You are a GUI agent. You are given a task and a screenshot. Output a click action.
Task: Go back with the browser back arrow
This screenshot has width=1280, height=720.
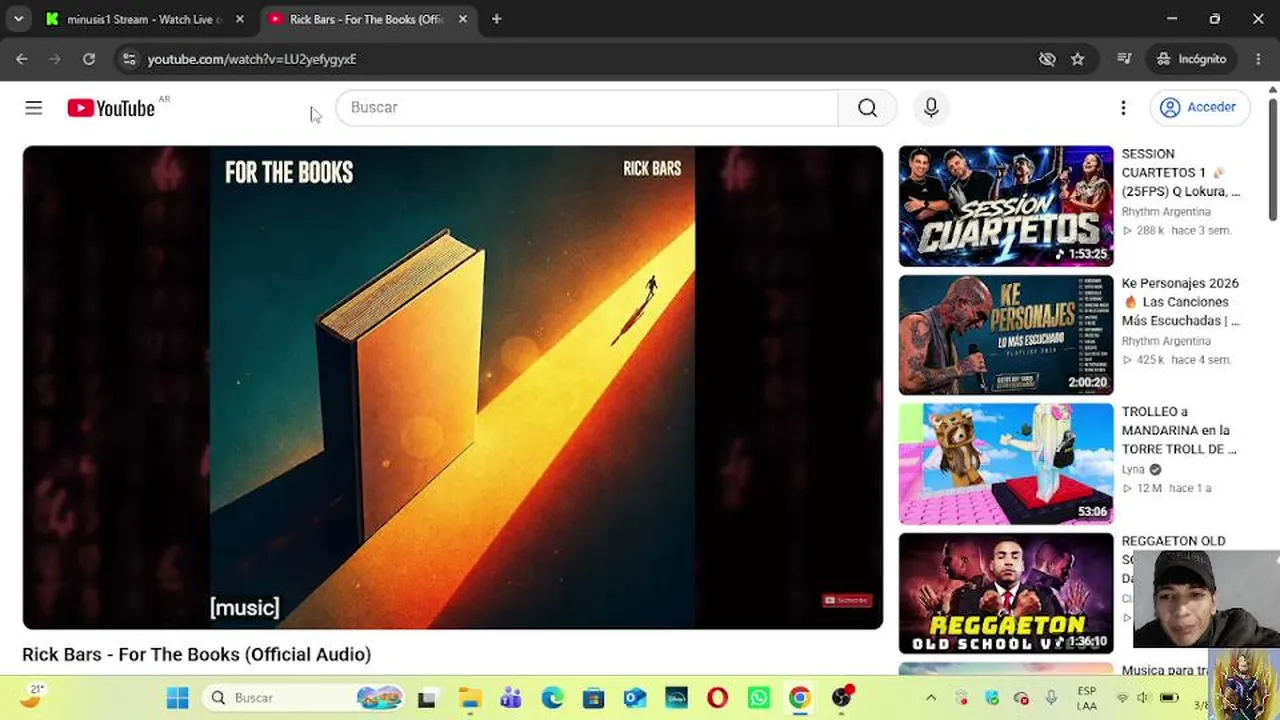22,59
